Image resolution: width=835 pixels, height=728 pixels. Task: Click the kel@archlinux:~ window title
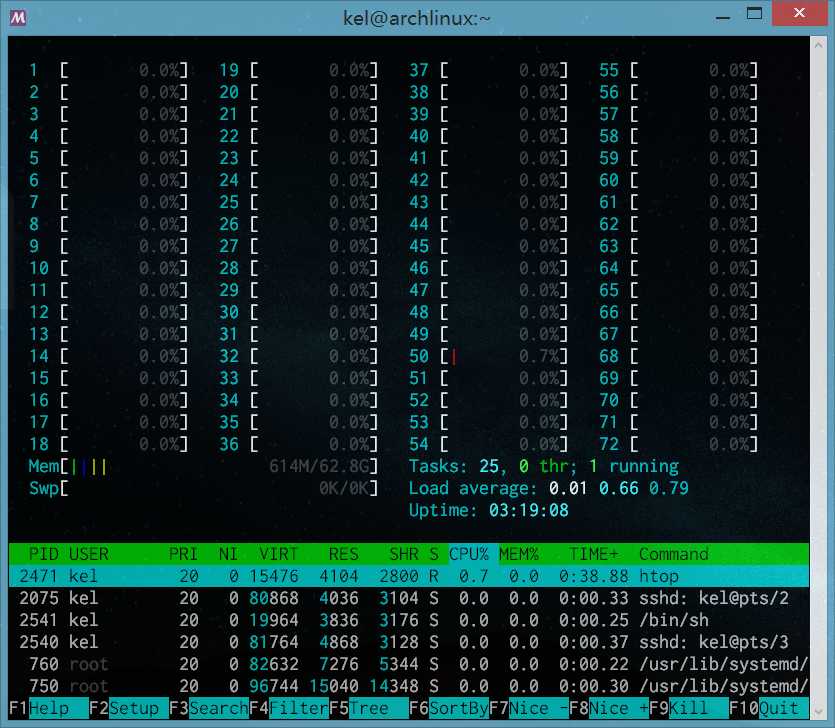416,19
